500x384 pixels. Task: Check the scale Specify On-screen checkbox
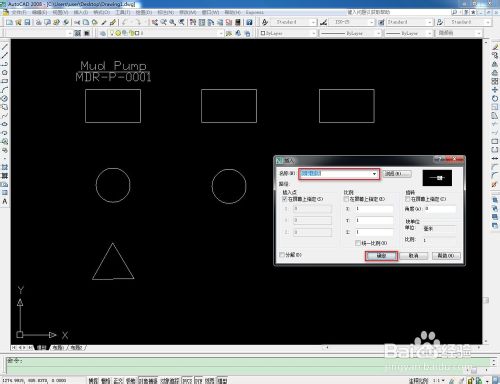click(x=346, y=199)
